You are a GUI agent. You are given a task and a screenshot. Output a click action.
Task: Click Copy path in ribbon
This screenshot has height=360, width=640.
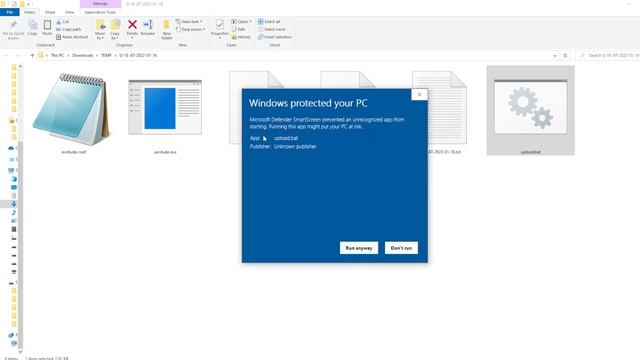(69, 29)
